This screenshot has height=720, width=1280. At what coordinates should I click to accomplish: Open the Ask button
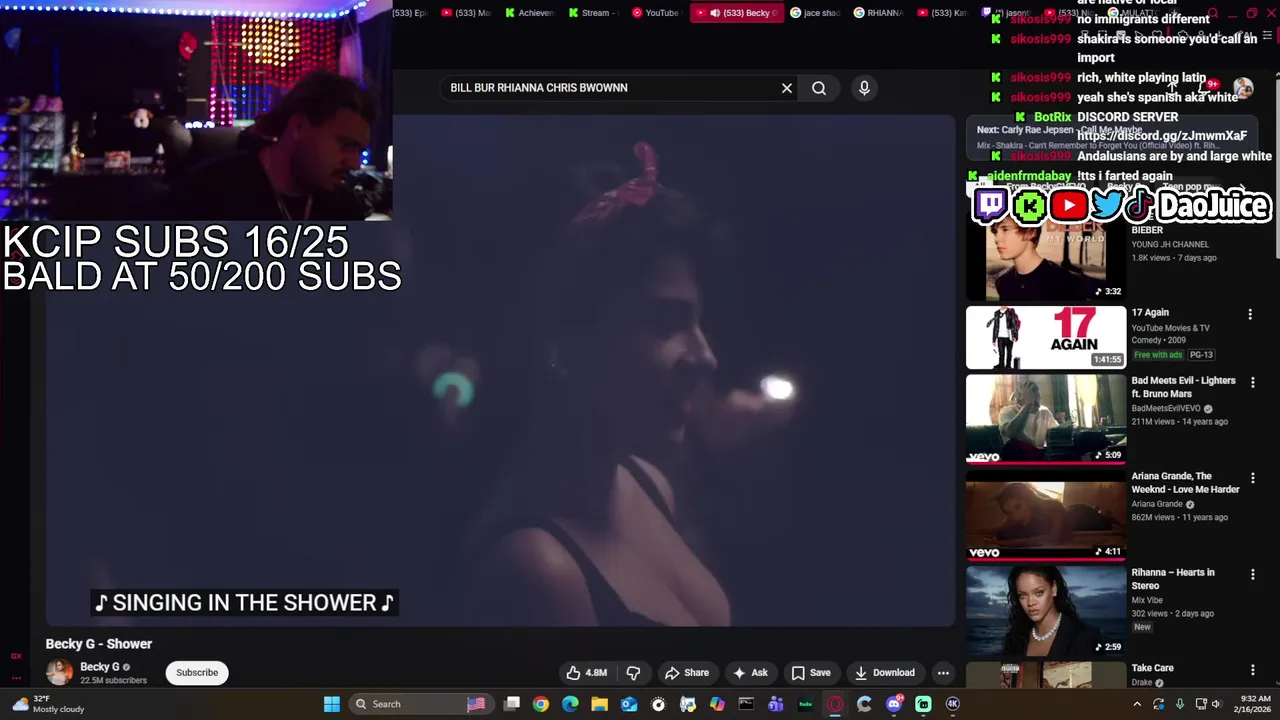750,673
